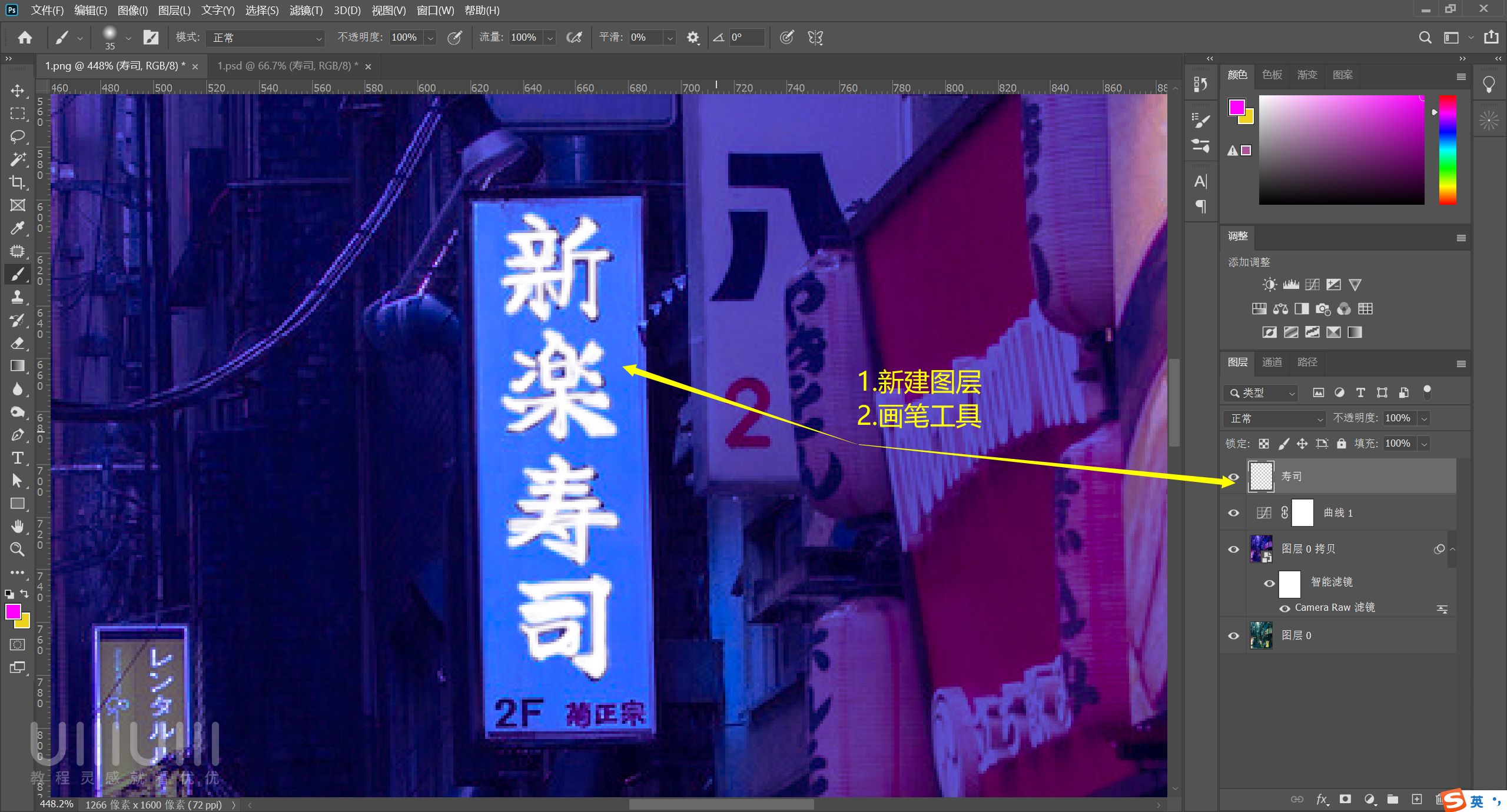Select the Rectangular Marquee tool

tap(18, 114)
